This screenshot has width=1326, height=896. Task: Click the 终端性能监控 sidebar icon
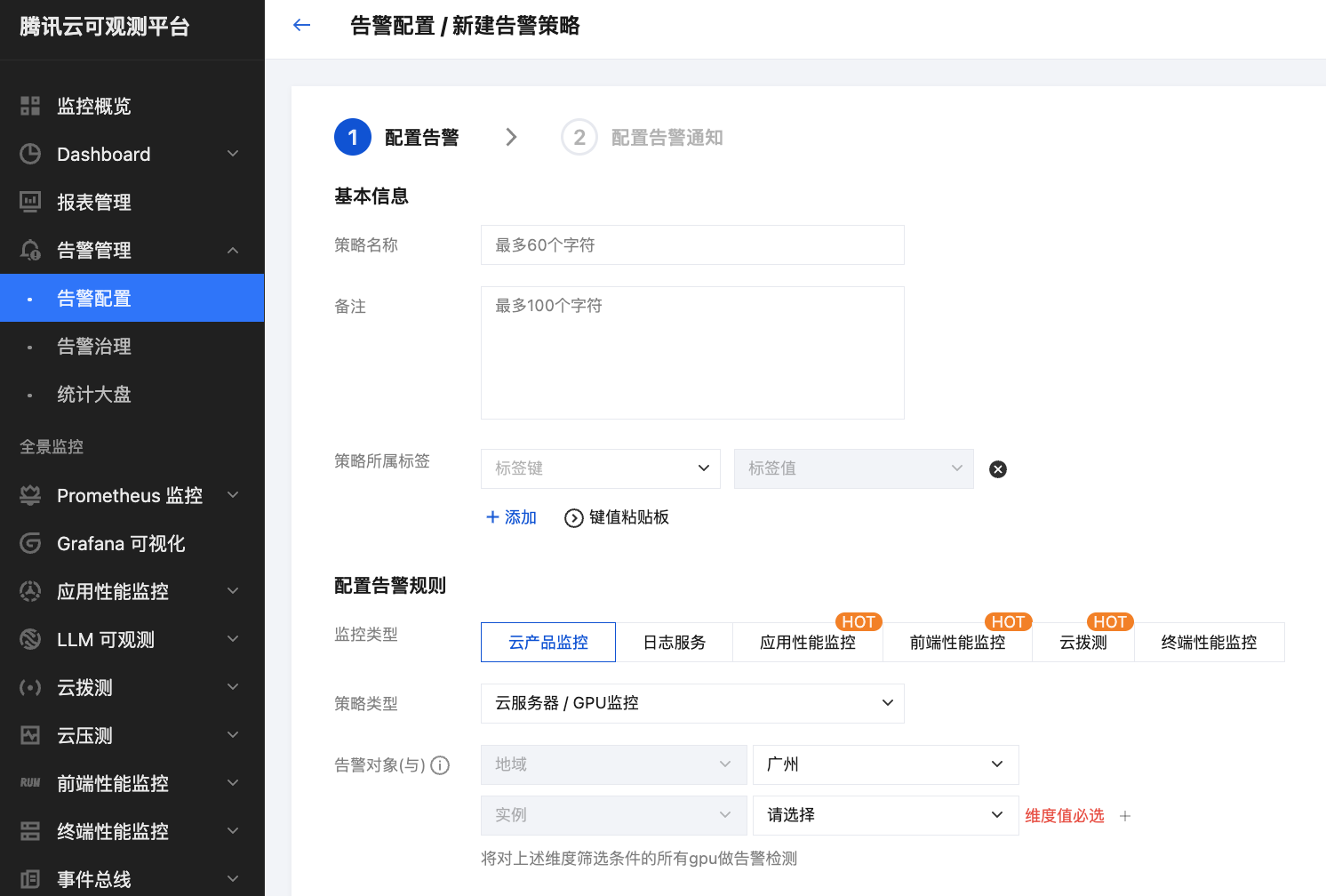coord(30,832)
